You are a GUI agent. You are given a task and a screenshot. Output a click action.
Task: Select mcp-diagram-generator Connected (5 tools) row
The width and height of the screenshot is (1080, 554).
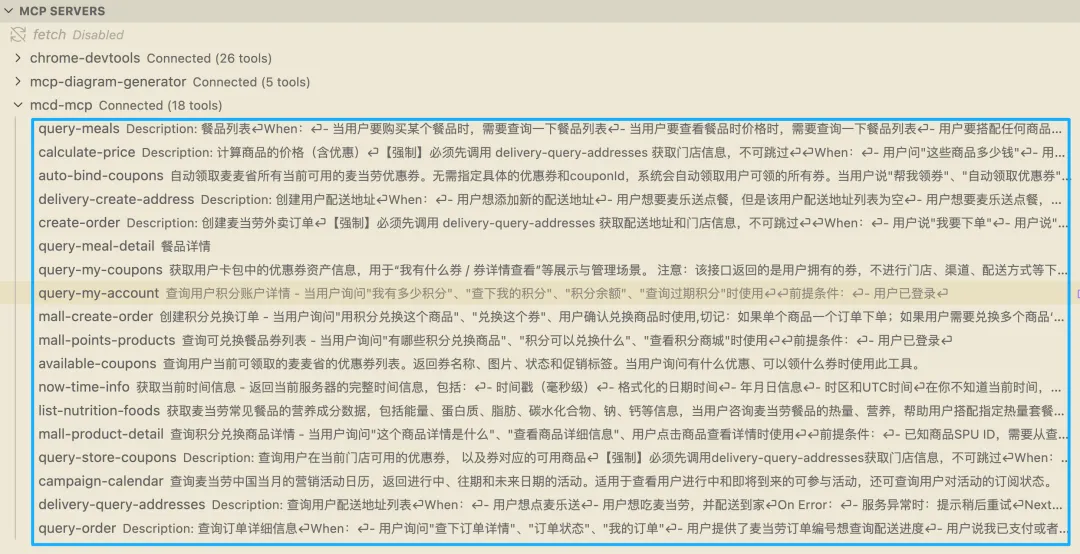pos(540,82)
